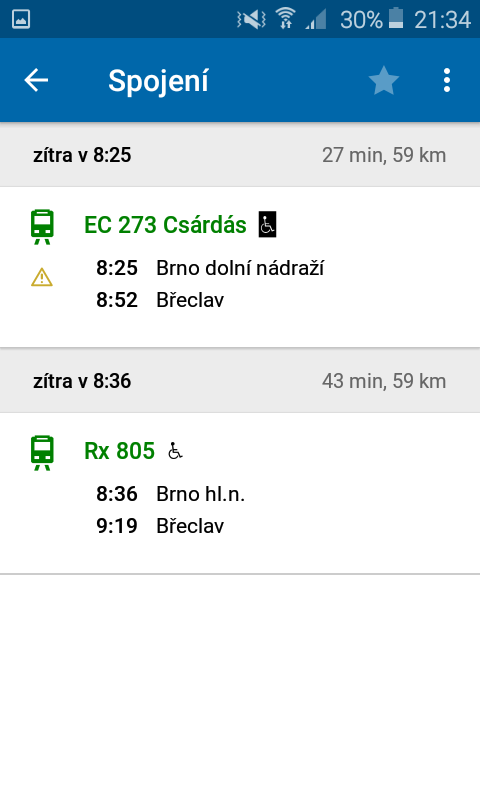The image size is (480, 800).
Task: Select the Brno hl.n. departure row
Action: click(x=170, y=494)
